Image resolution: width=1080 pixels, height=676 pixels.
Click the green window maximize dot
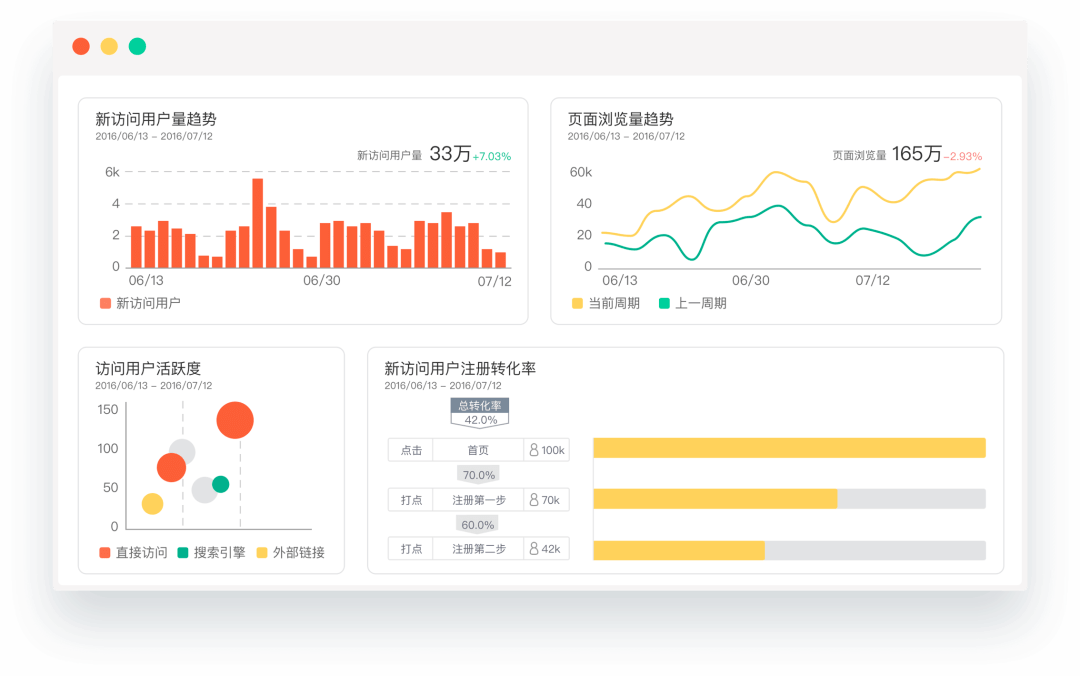137,46
